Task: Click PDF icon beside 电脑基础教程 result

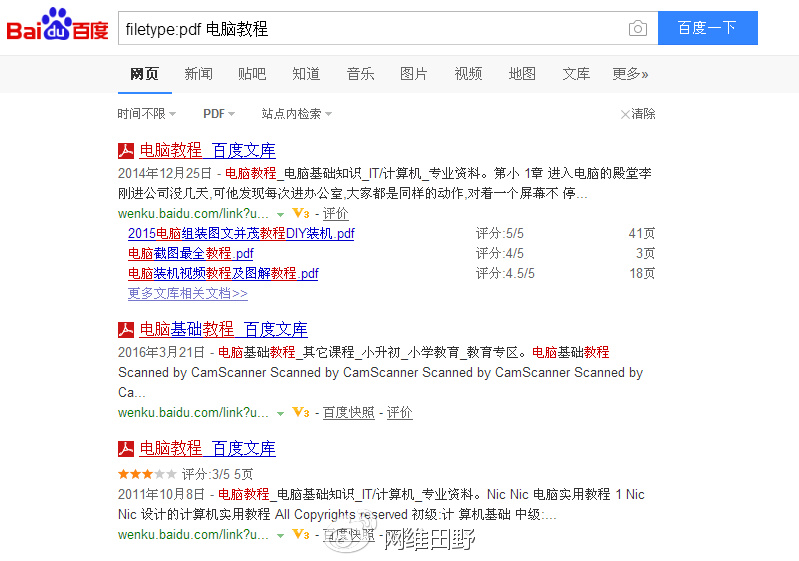Action: click(126, 330)
